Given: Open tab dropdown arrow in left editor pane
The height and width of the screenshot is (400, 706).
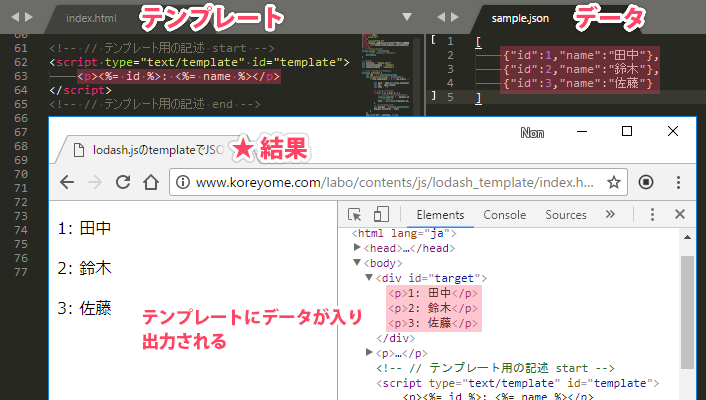Looking at the screenshot, I should click(407, 17).
